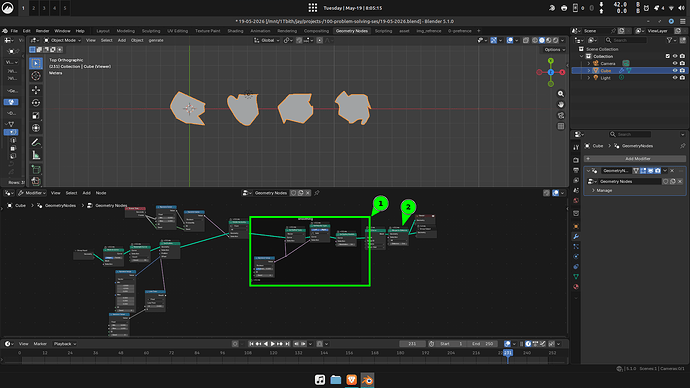
Task: Hide the Camera in viewport via eye
Action: pos(675,63)
